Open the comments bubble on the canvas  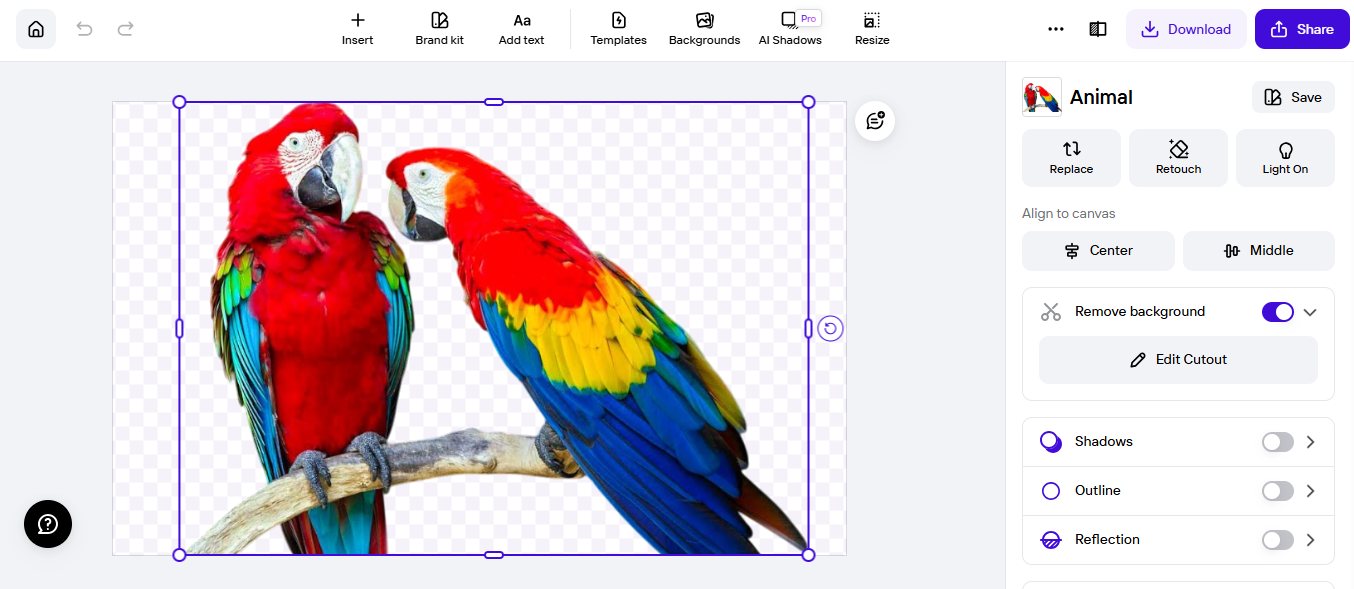coord(874,120)
